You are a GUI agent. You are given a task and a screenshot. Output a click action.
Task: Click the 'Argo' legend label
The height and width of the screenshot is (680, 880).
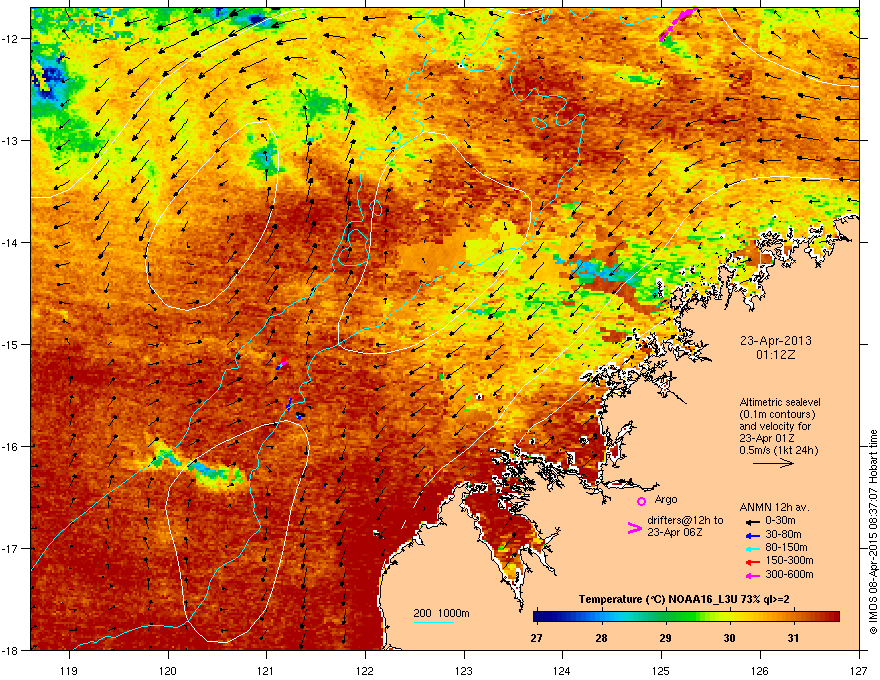pyautogui.click(x=666, y=499)
